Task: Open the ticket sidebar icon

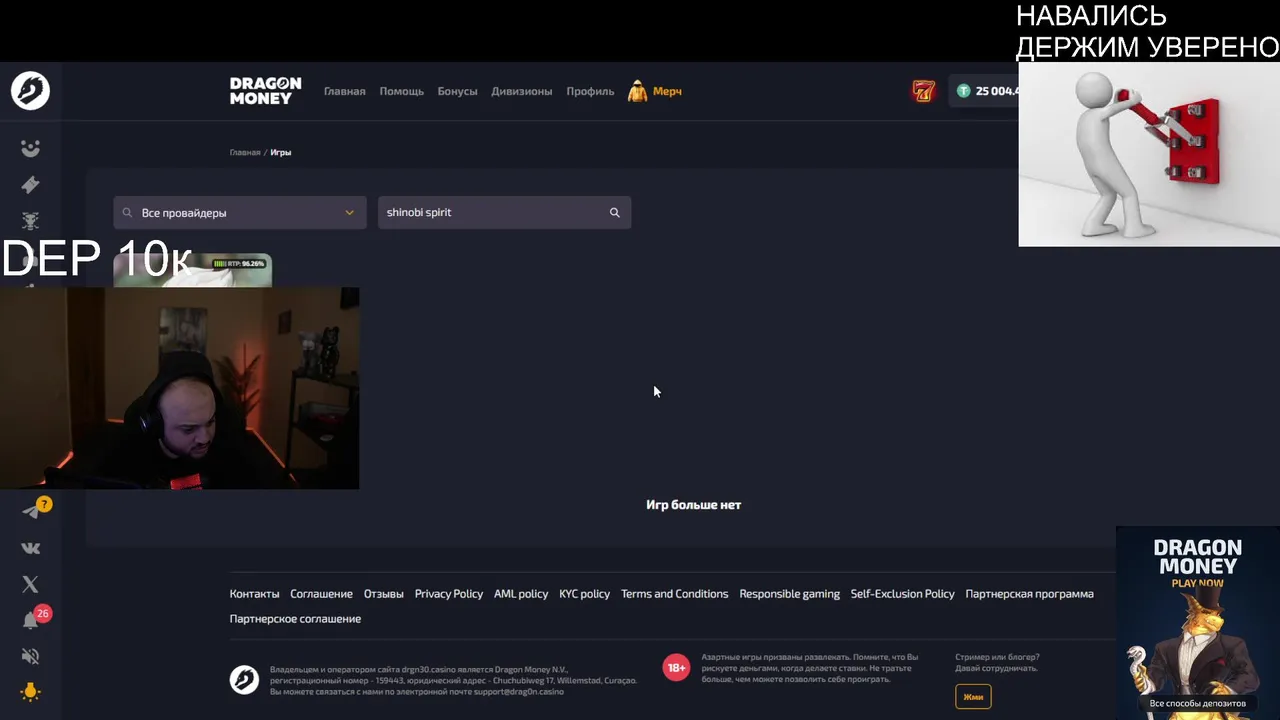Action: point(31,185)
